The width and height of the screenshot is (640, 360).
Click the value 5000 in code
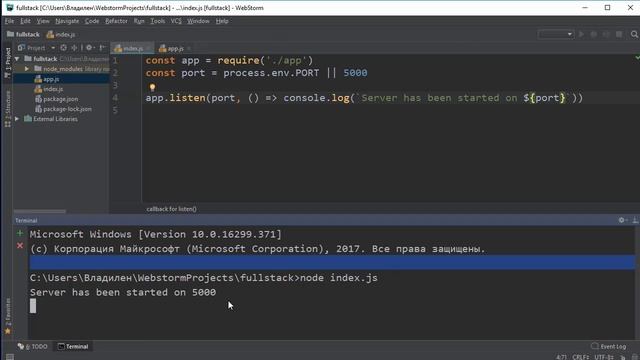(x=355, y=73)
